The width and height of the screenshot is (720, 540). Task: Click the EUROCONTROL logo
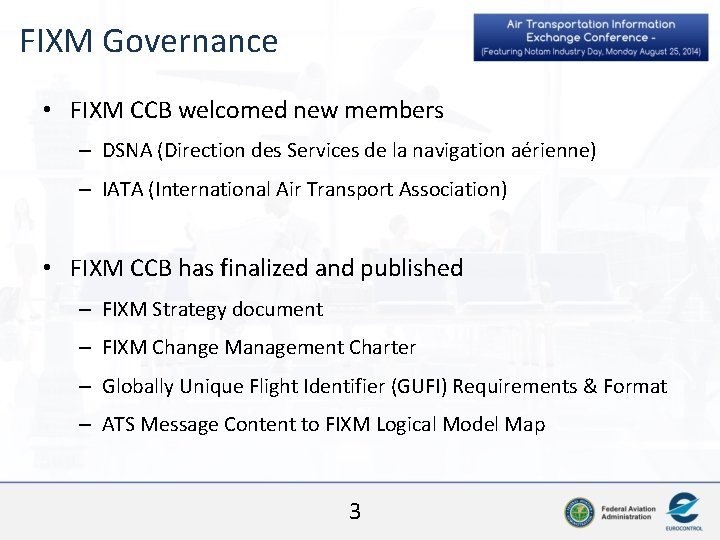[x=684, y=512]
